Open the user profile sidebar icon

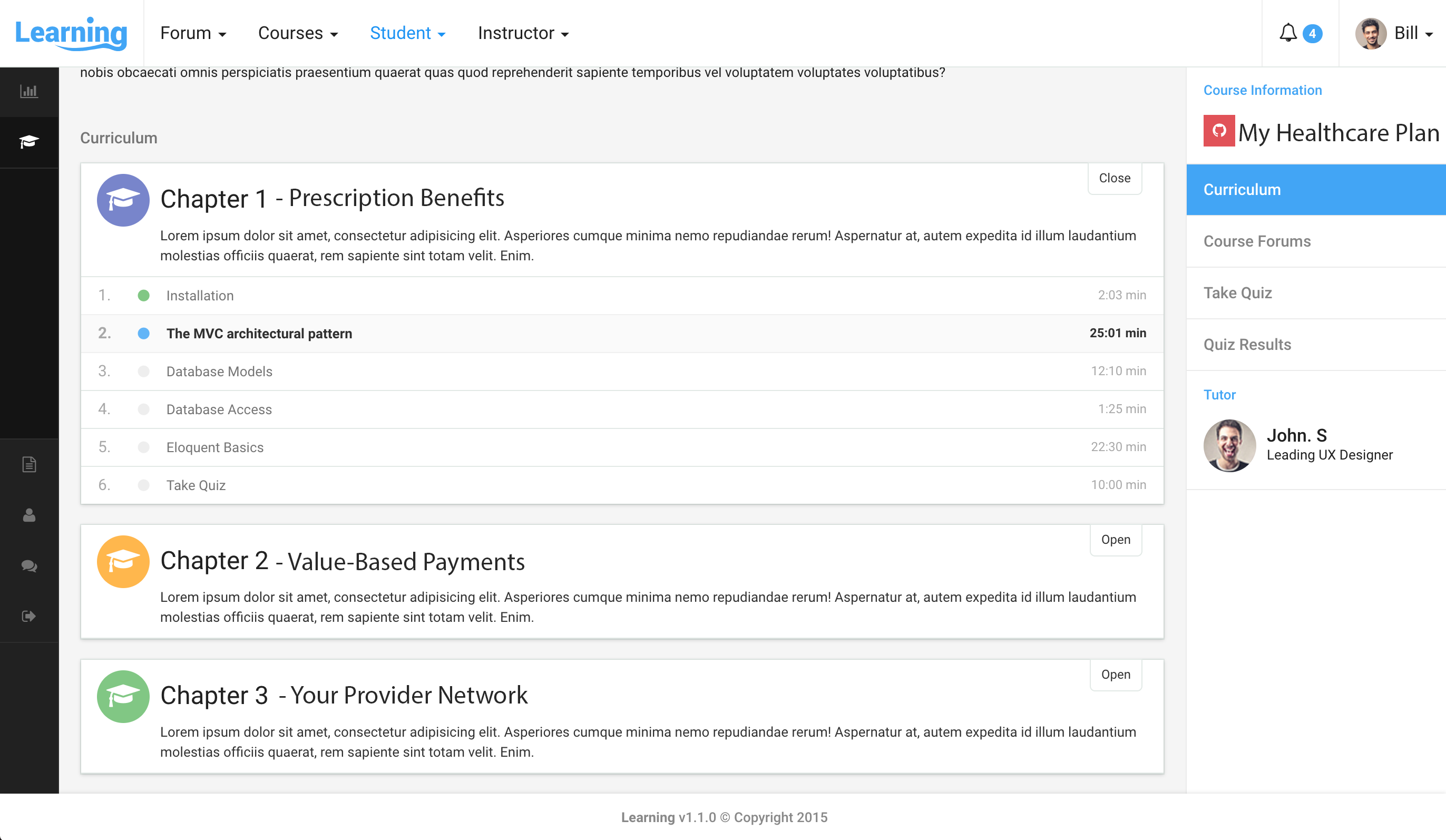click(28, 515)
